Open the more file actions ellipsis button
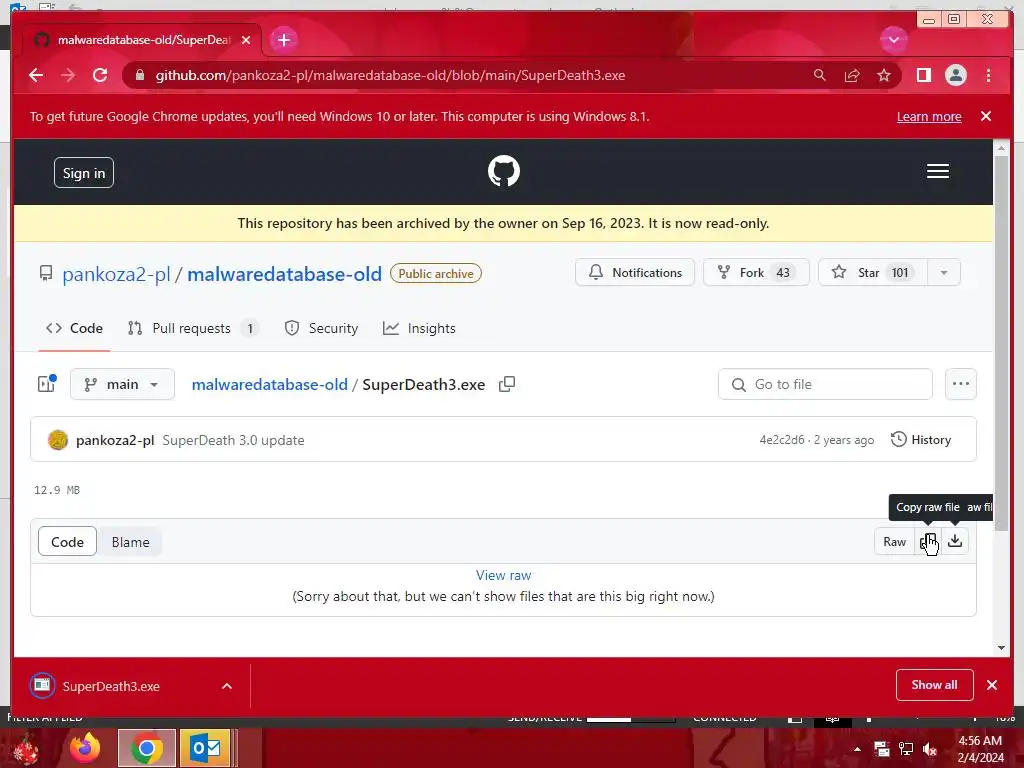The width and height of the screenshot is (1024, 768). pos(961,384)
